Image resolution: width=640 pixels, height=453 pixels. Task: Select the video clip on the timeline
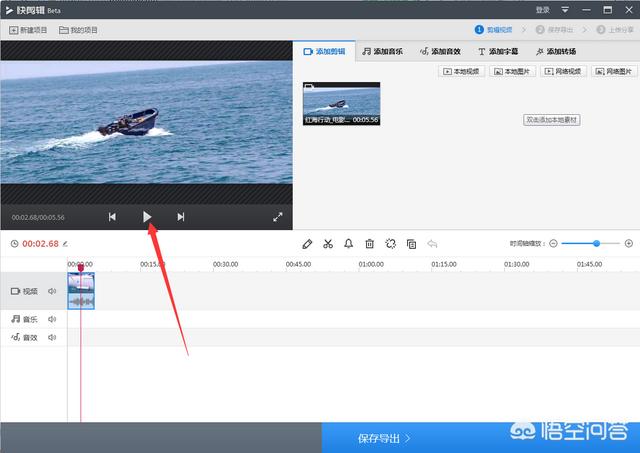[x=81, y=291]
